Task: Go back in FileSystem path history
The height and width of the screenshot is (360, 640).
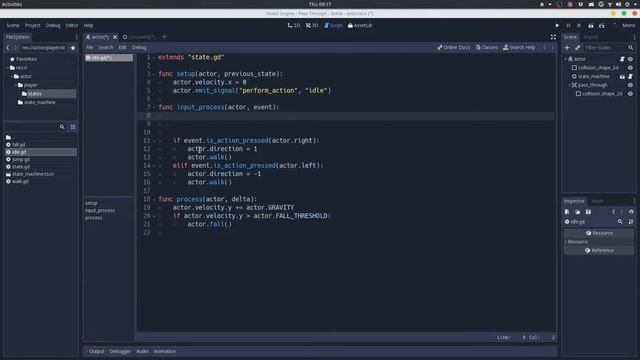Action: point(8,48)
